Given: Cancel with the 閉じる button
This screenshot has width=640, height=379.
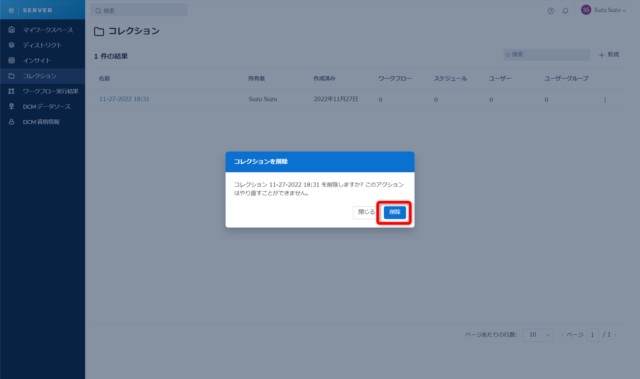Looking at the screenshot, I should pyautogui.click(x=366, y=212).
